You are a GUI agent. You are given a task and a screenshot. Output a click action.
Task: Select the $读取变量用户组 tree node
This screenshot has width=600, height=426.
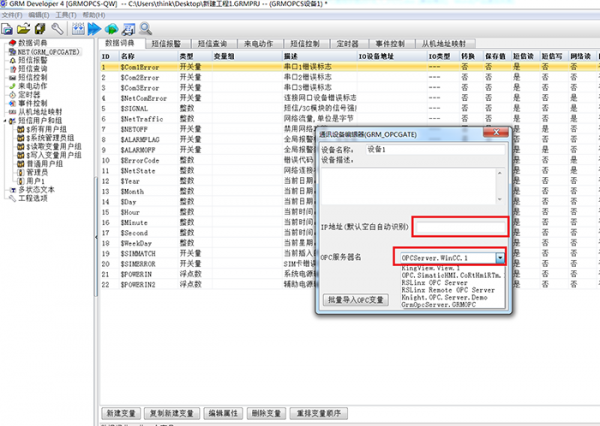(54, 147)
